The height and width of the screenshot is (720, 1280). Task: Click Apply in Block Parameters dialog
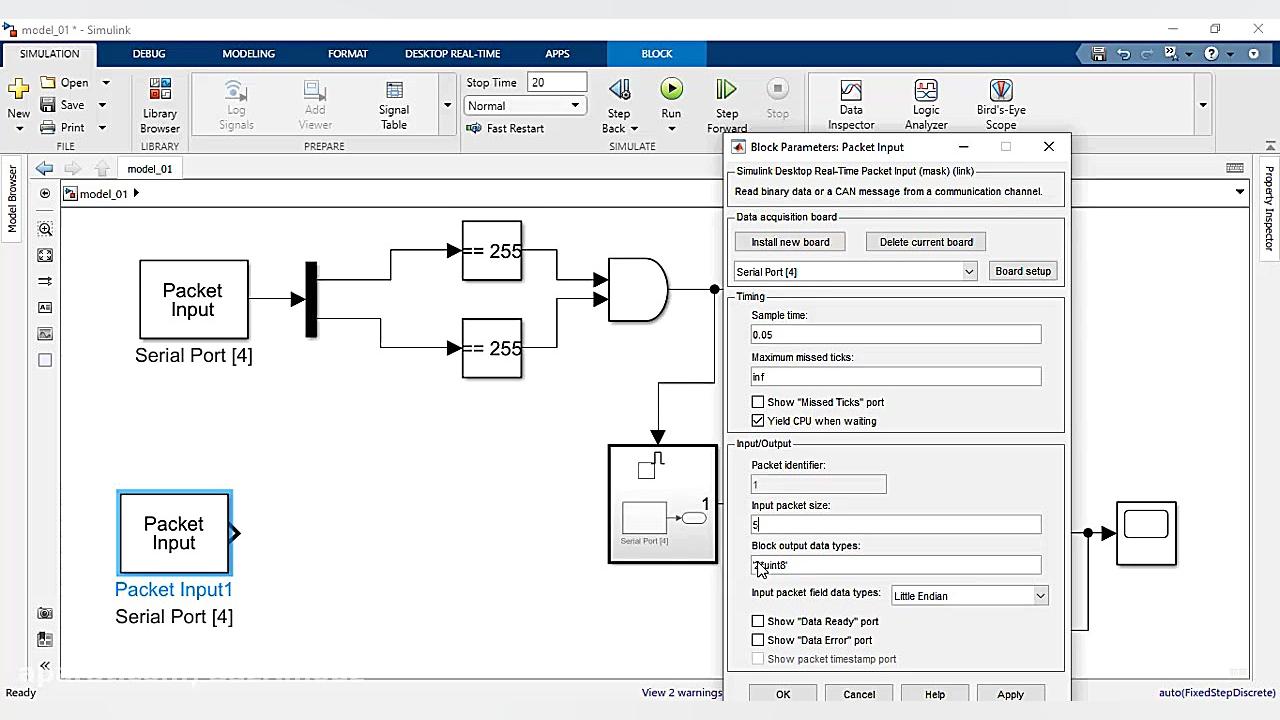pyautogui.click(x=1010, y=694)
